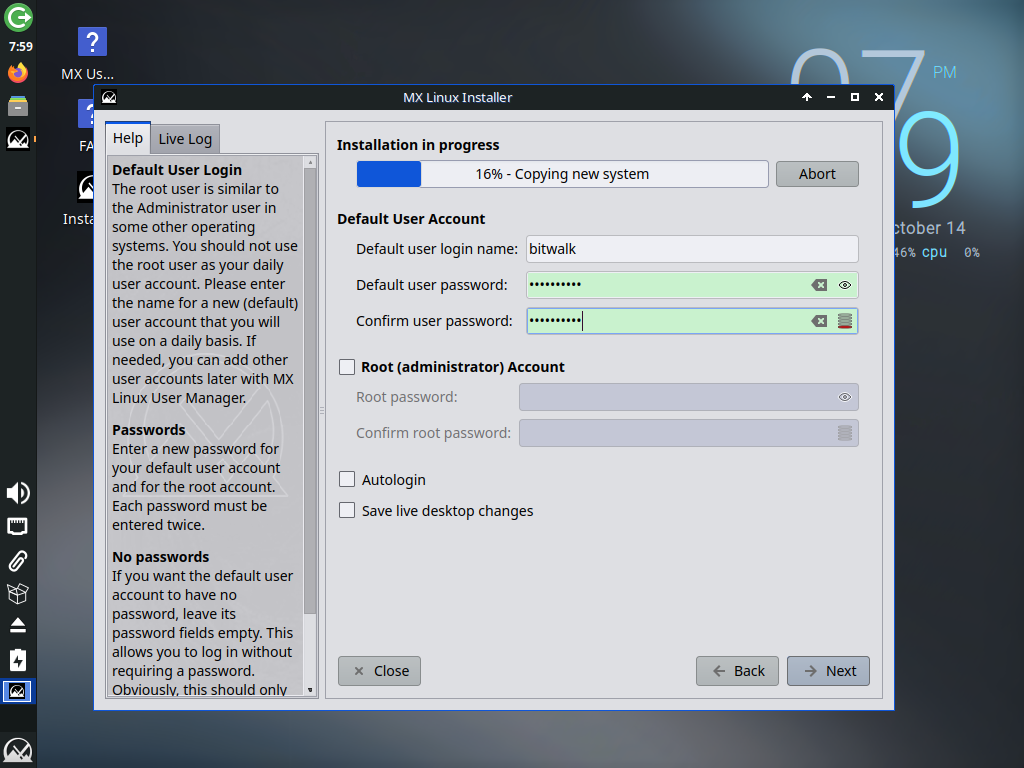1024x768 pixels.
Task: Open the MX User Manual desktop icon
Action: click(x=92, y=54)
